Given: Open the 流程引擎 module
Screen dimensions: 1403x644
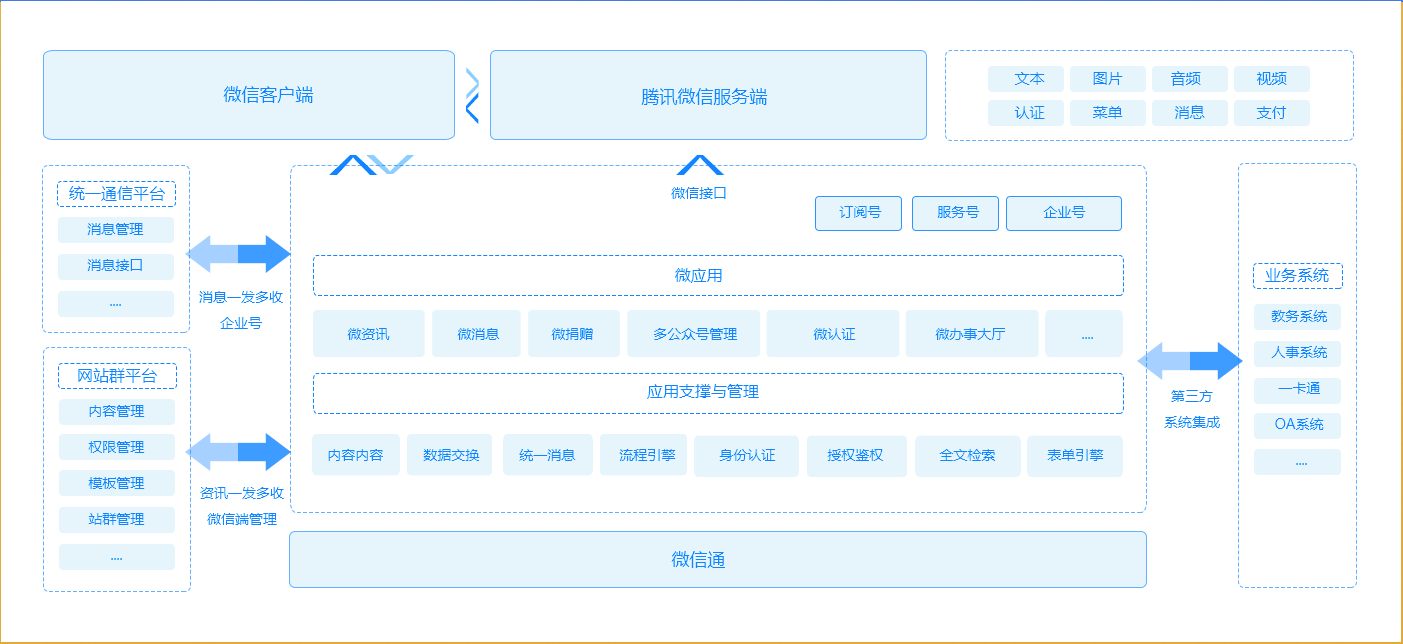Looking at the screenshot, I should [x=644, y=456].
